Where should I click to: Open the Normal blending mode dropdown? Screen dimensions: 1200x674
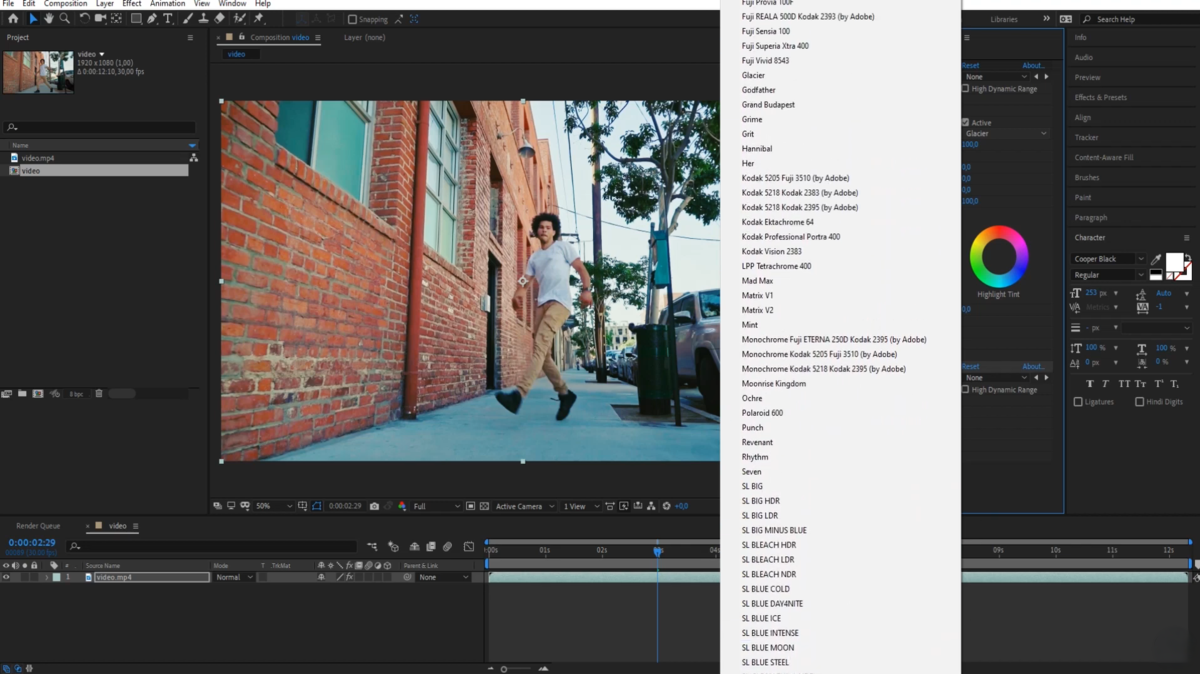(234, 577)
